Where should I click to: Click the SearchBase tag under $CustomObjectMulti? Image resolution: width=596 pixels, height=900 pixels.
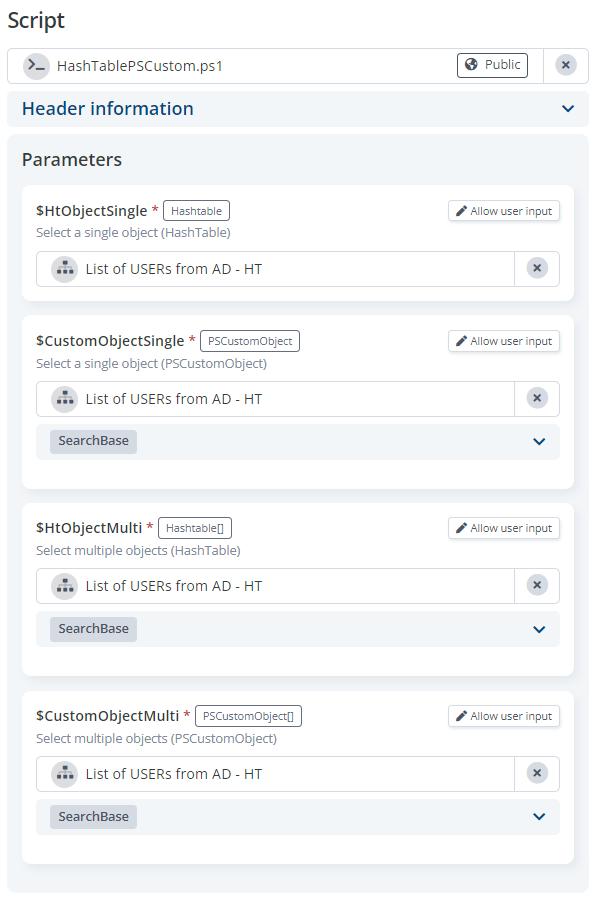point(93,817)
